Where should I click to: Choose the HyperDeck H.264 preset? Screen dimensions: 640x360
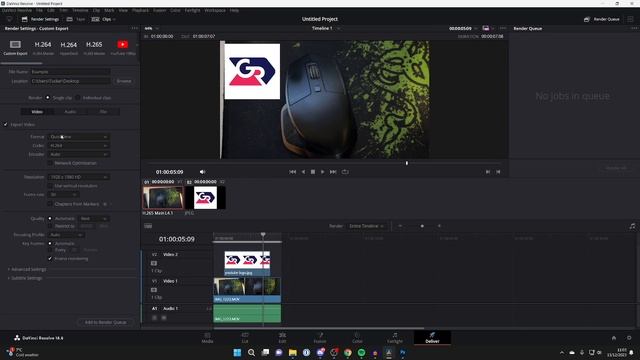coord(69,48)
